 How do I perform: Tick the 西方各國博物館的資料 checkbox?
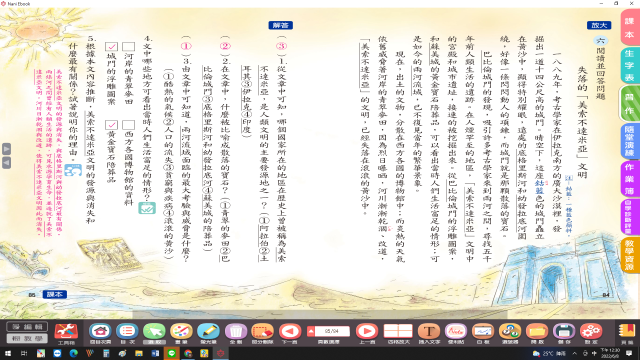coord(129,124)
